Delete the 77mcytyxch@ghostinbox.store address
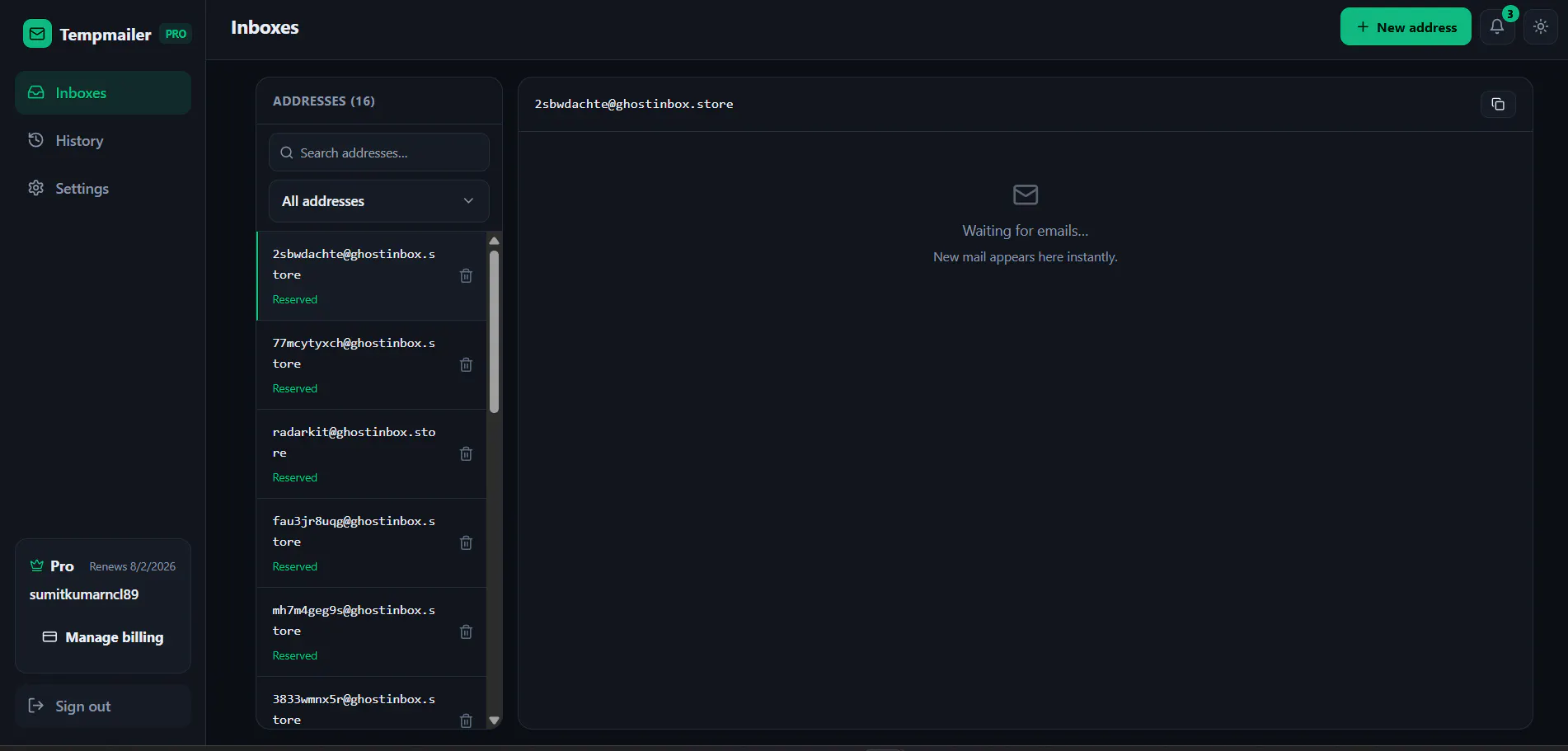This screenshot has width=1568, height=751. (466, 364)
